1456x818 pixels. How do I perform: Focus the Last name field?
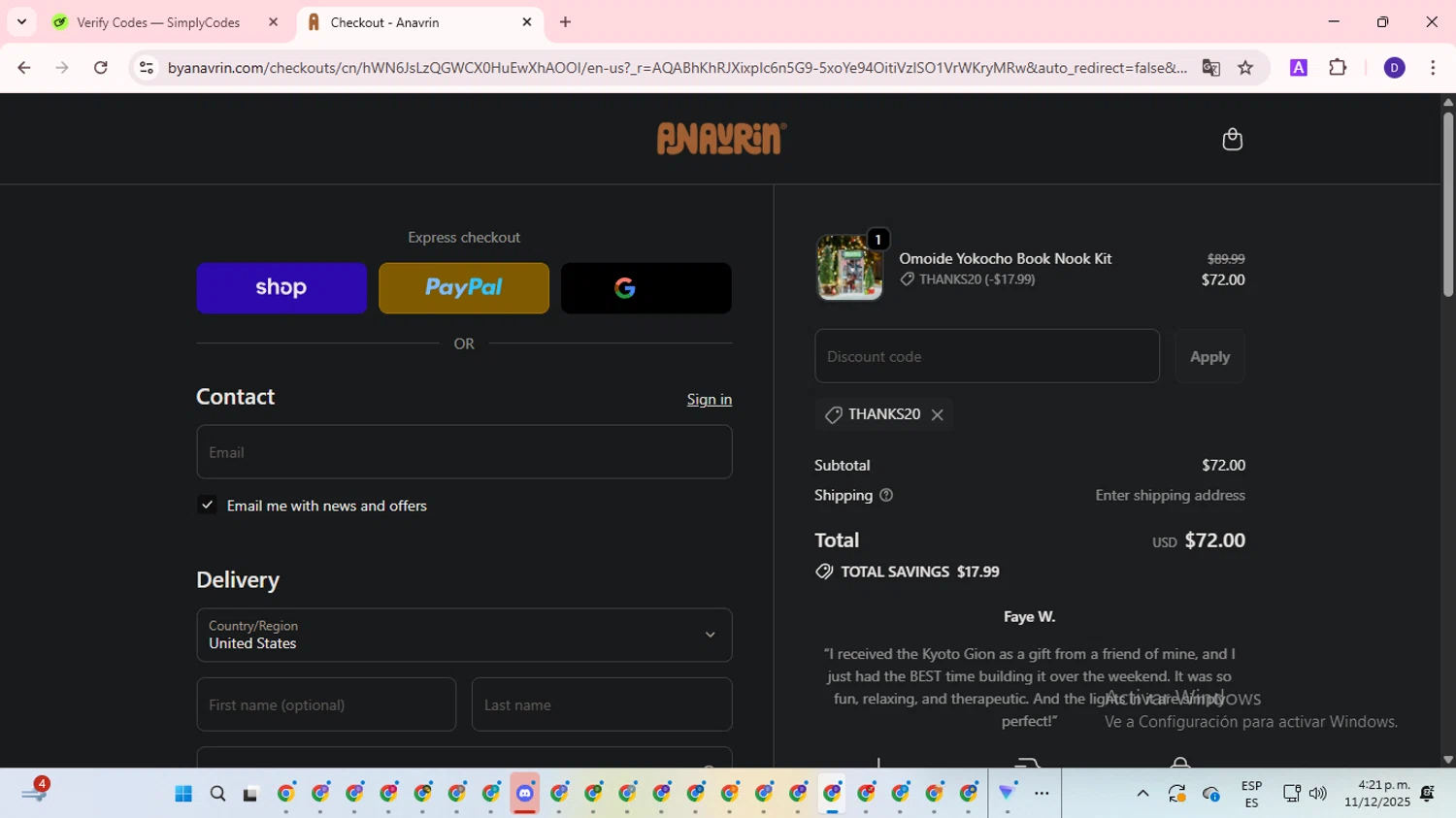pyautogui.click(x=602, y=704)
